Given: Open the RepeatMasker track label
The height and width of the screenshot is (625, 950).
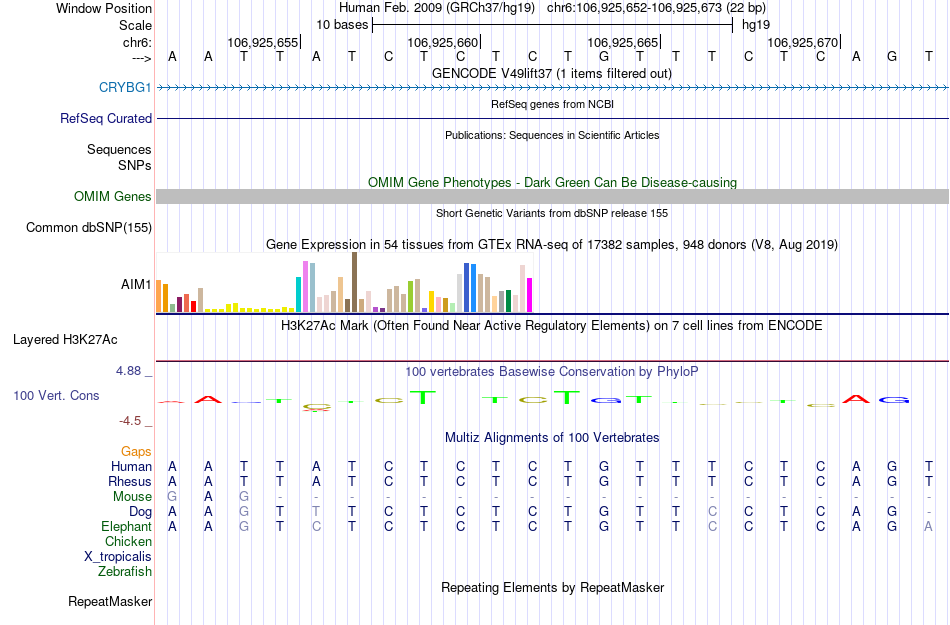Looking at the screenshot, I should [x=110, y=601].
